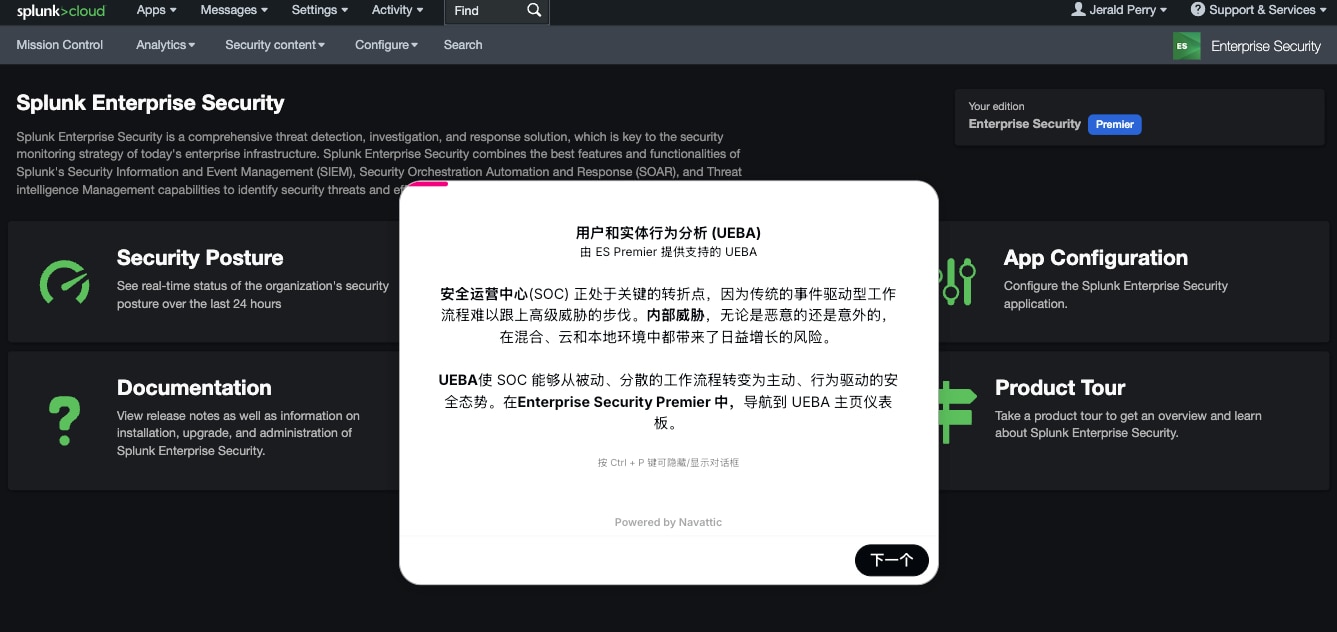1337x632 pixels.
Task: Click the Security Posture gauge icon
Action: point(64,282)
